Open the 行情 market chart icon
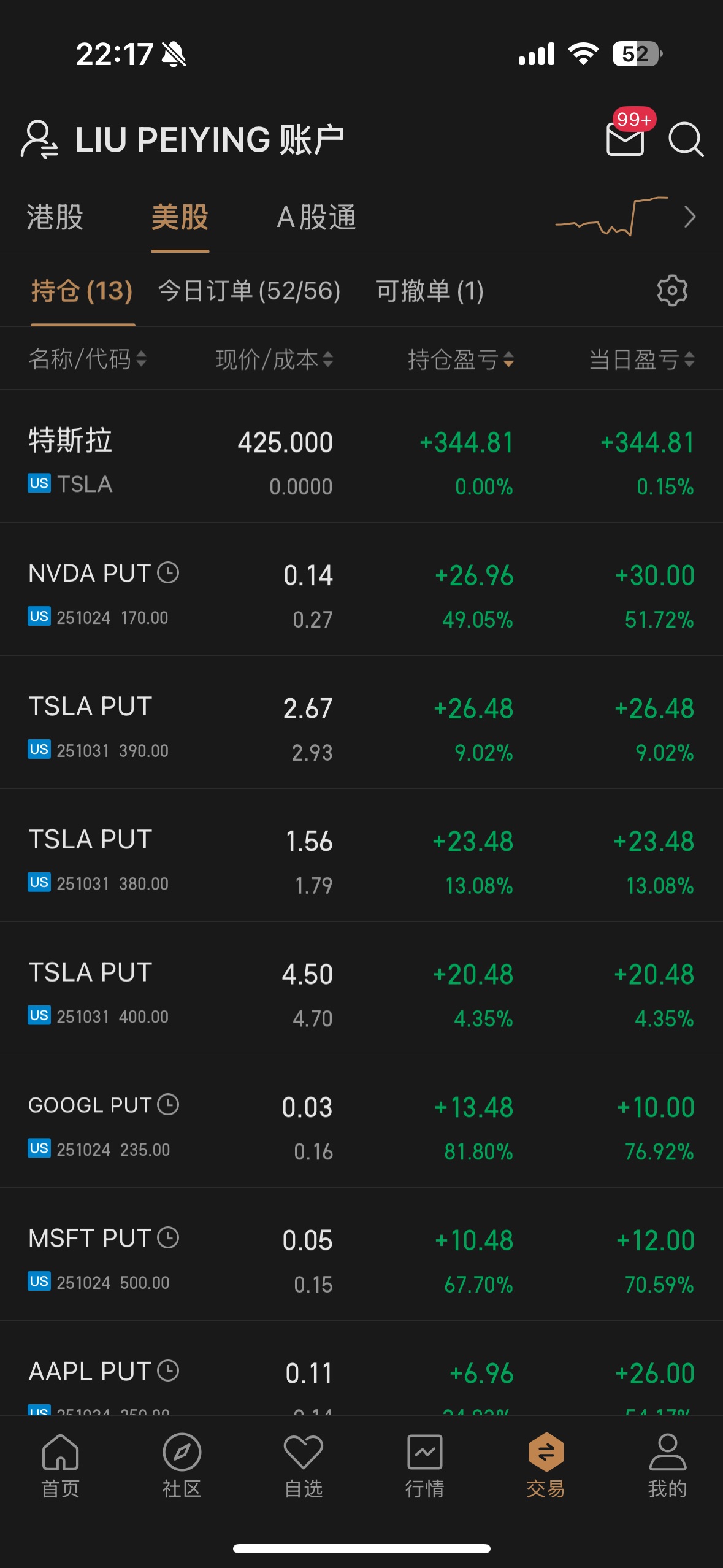The height and width of the screenshot is (1568, 723). 424,1464
